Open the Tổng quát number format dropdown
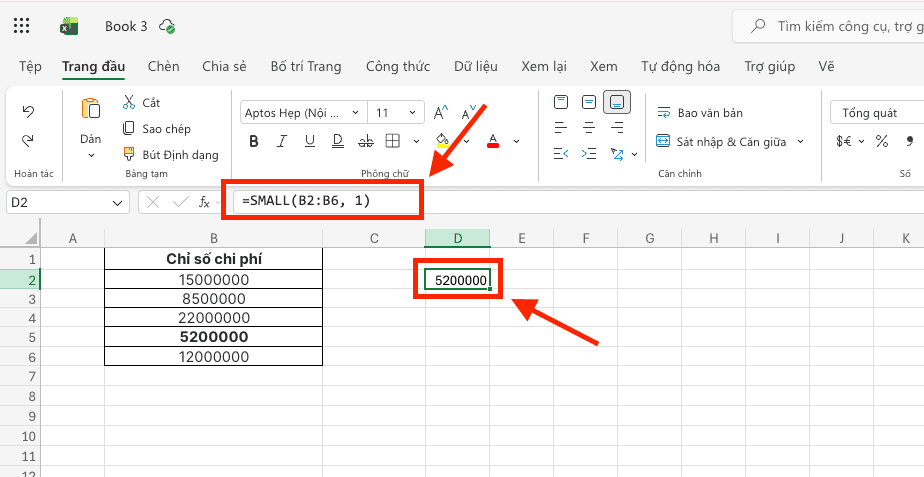924x477 pixels. 877,113
